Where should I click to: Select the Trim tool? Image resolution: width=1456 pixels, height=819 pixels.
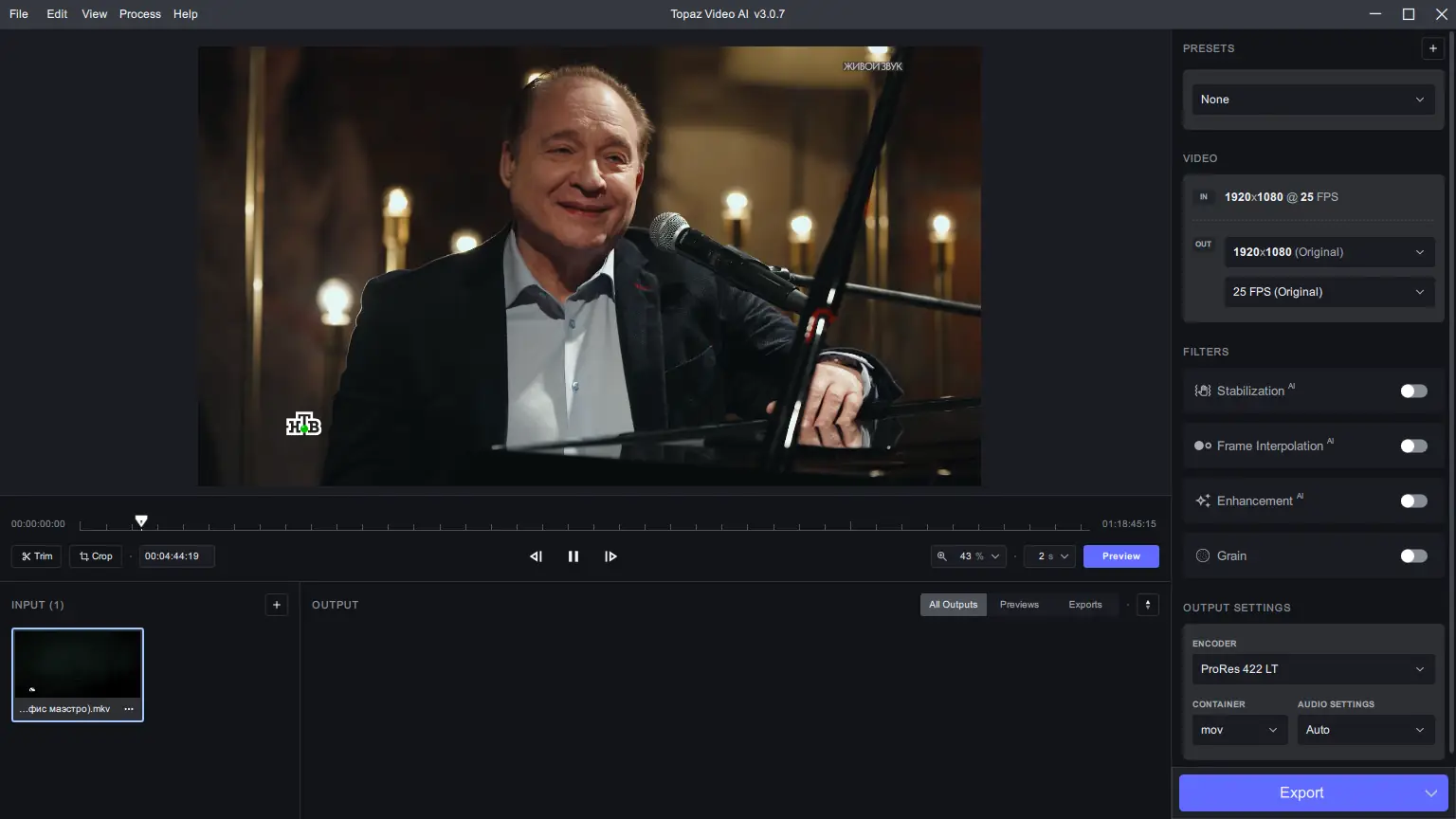point(36,556)
